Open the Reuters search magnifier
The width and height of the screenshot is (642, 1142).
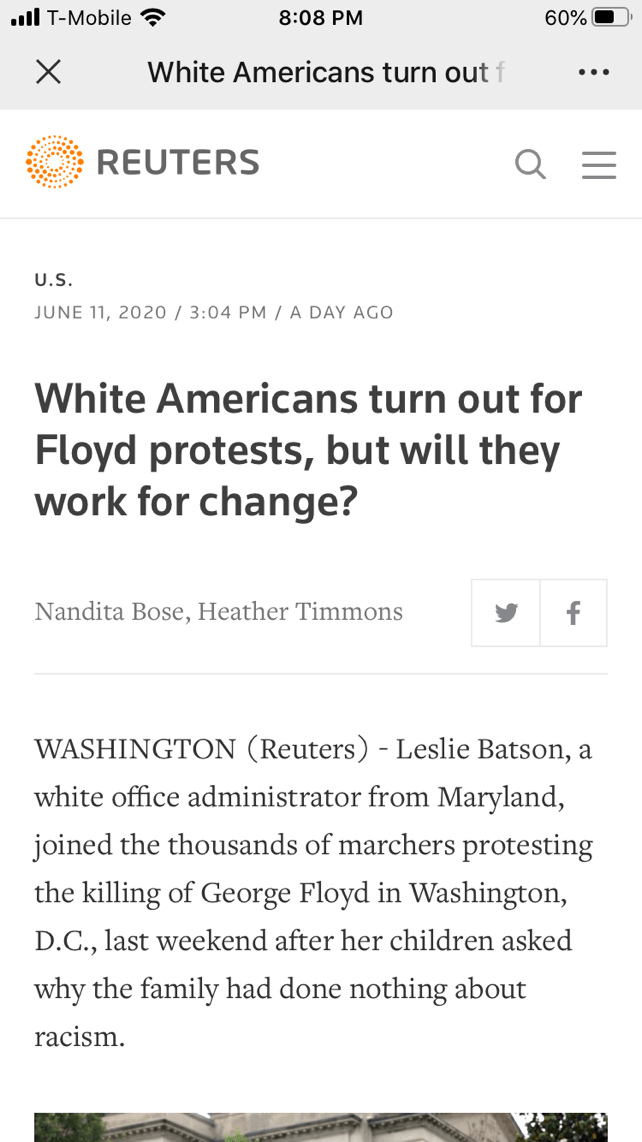point(530,164)
